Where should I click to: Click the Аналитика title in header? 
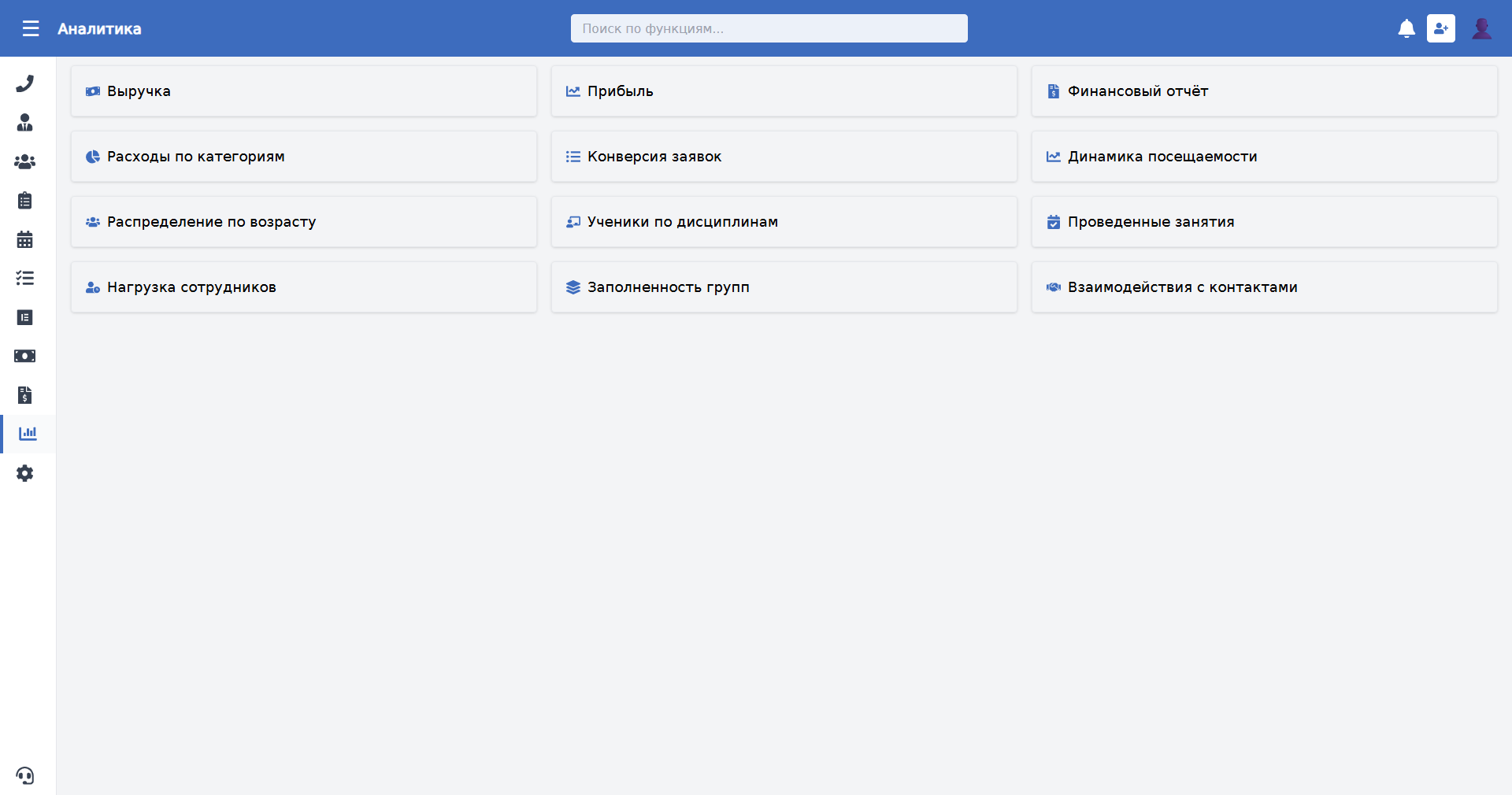[98, 29]
